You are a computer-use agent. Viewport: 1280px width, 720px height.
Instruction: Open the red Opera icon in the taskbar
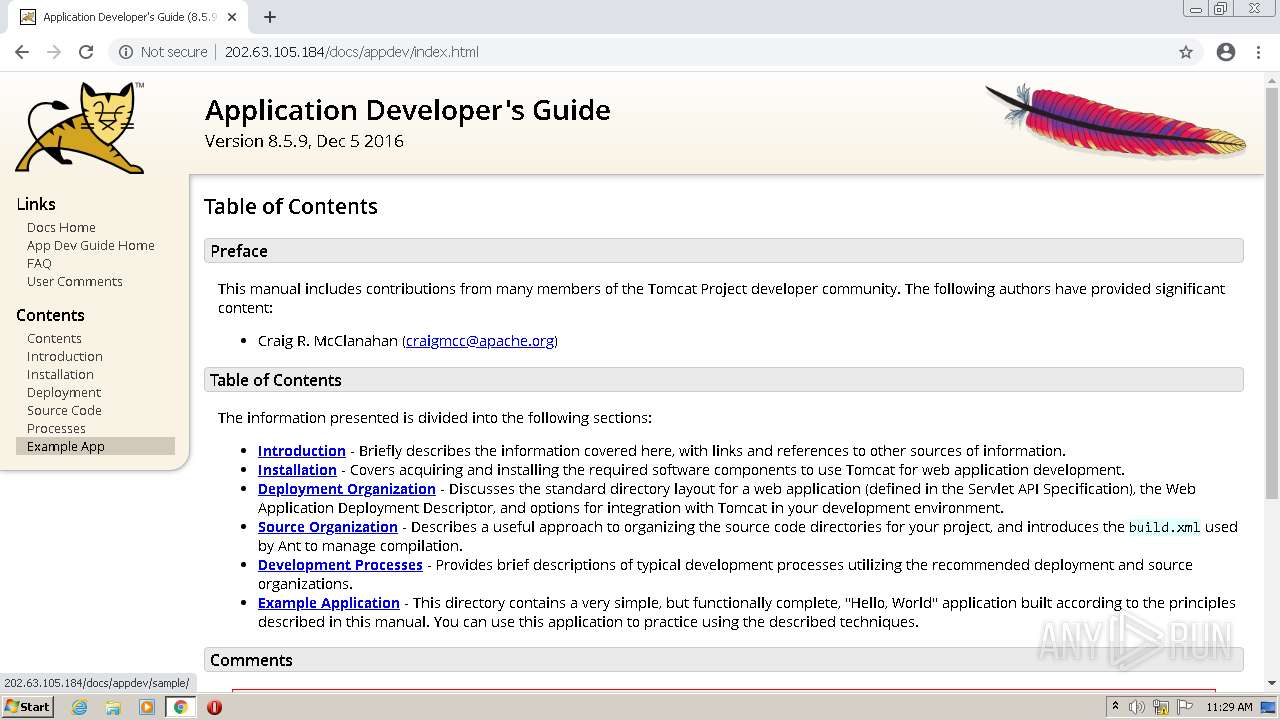[214, 707]
